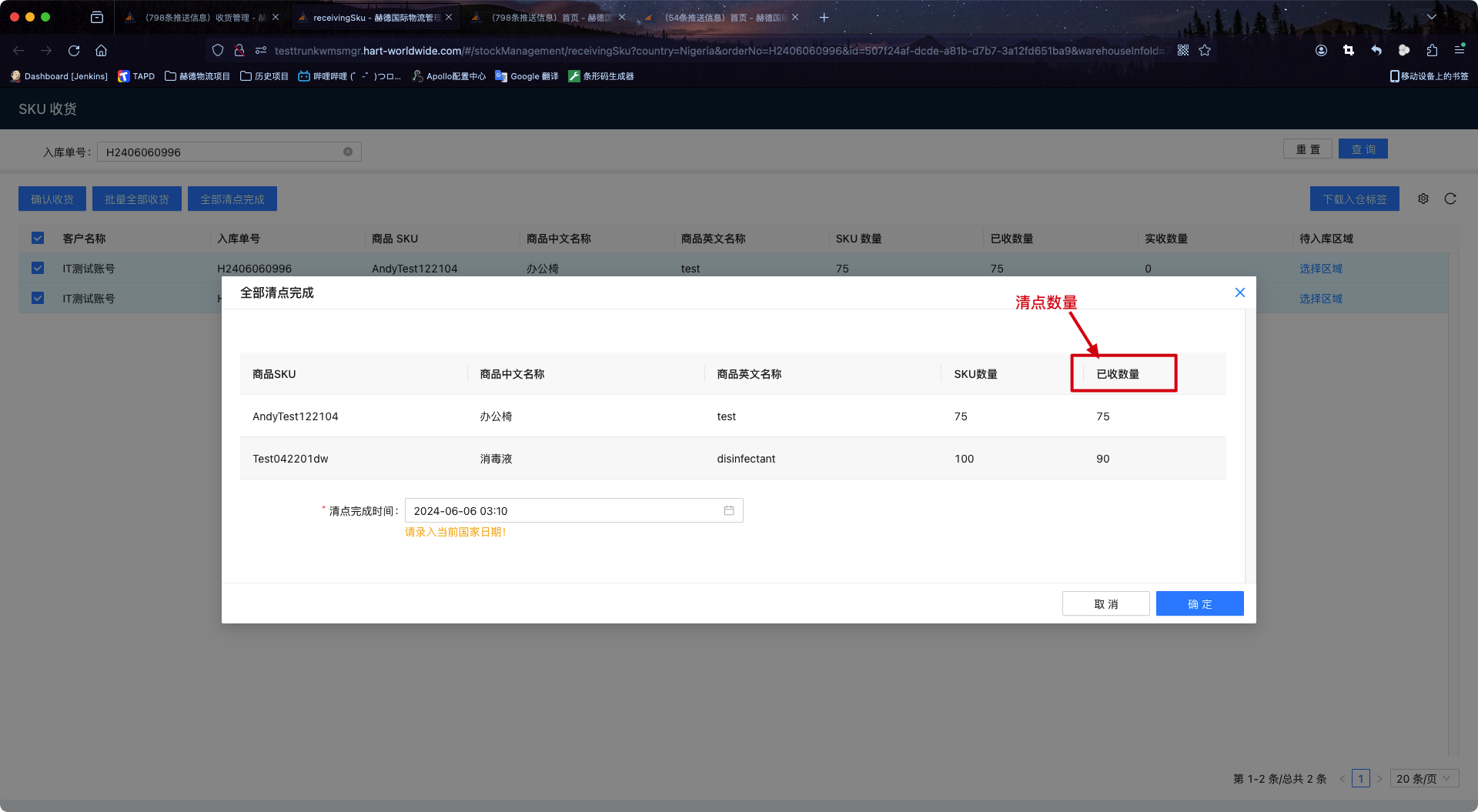This screenshot has width=1478, height=812.
Task: Uncheck the second IT测试账号 row checkbox
Action: coord(38,299)
